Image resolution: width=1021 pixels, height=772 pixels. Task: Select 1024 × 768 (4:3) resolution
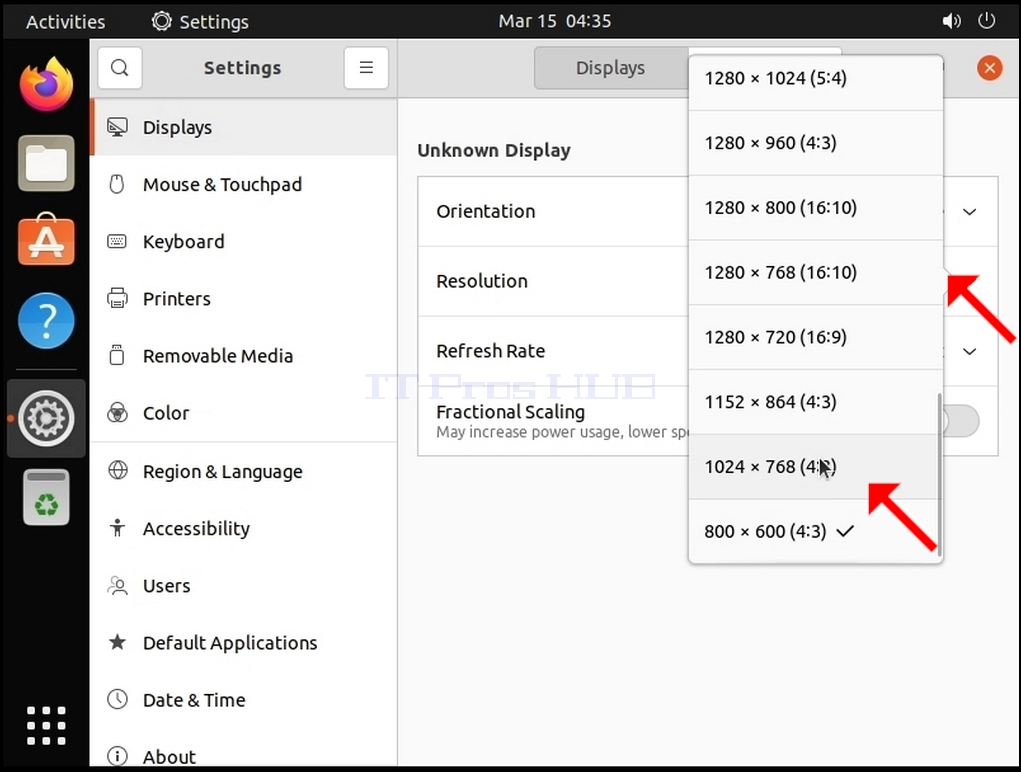tap(815, 467)
